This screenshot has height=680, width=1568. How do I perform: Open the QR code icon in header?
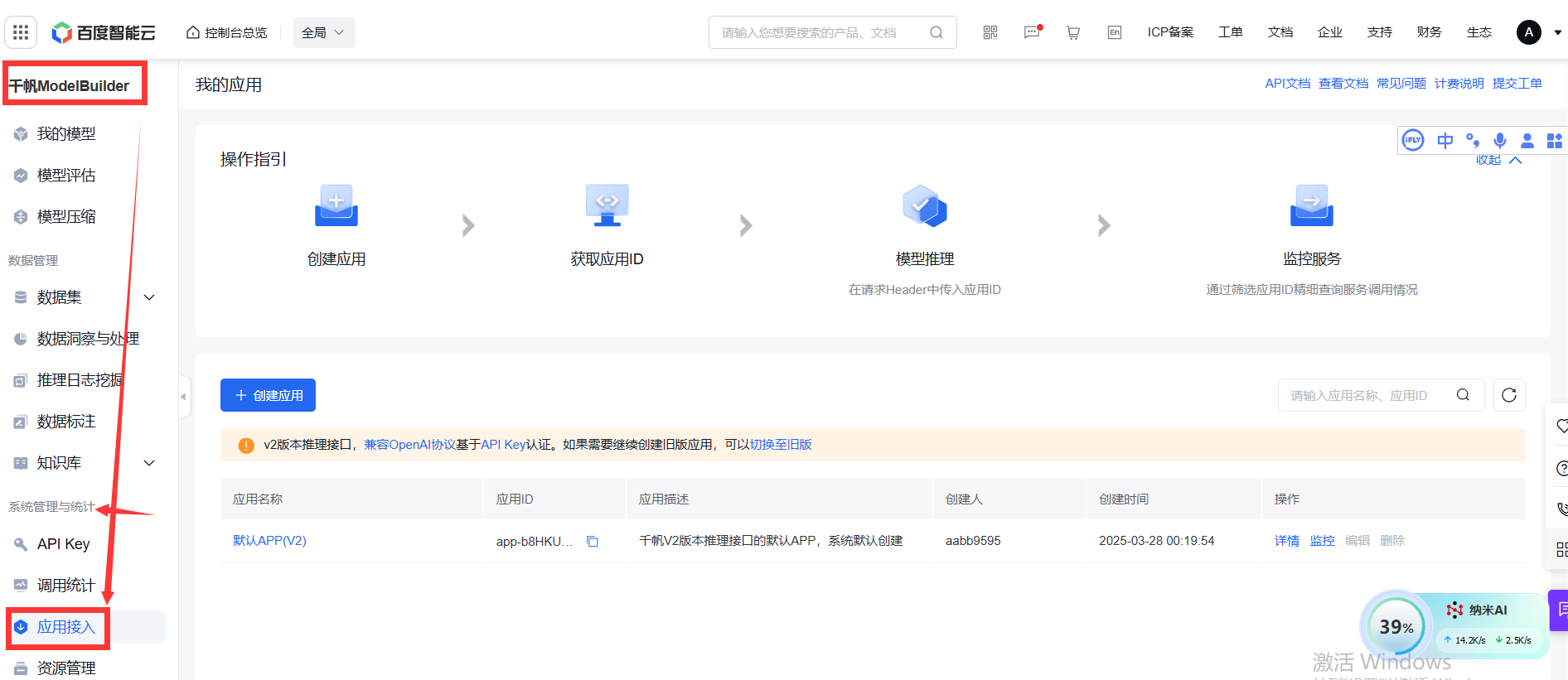pos(990,32)
